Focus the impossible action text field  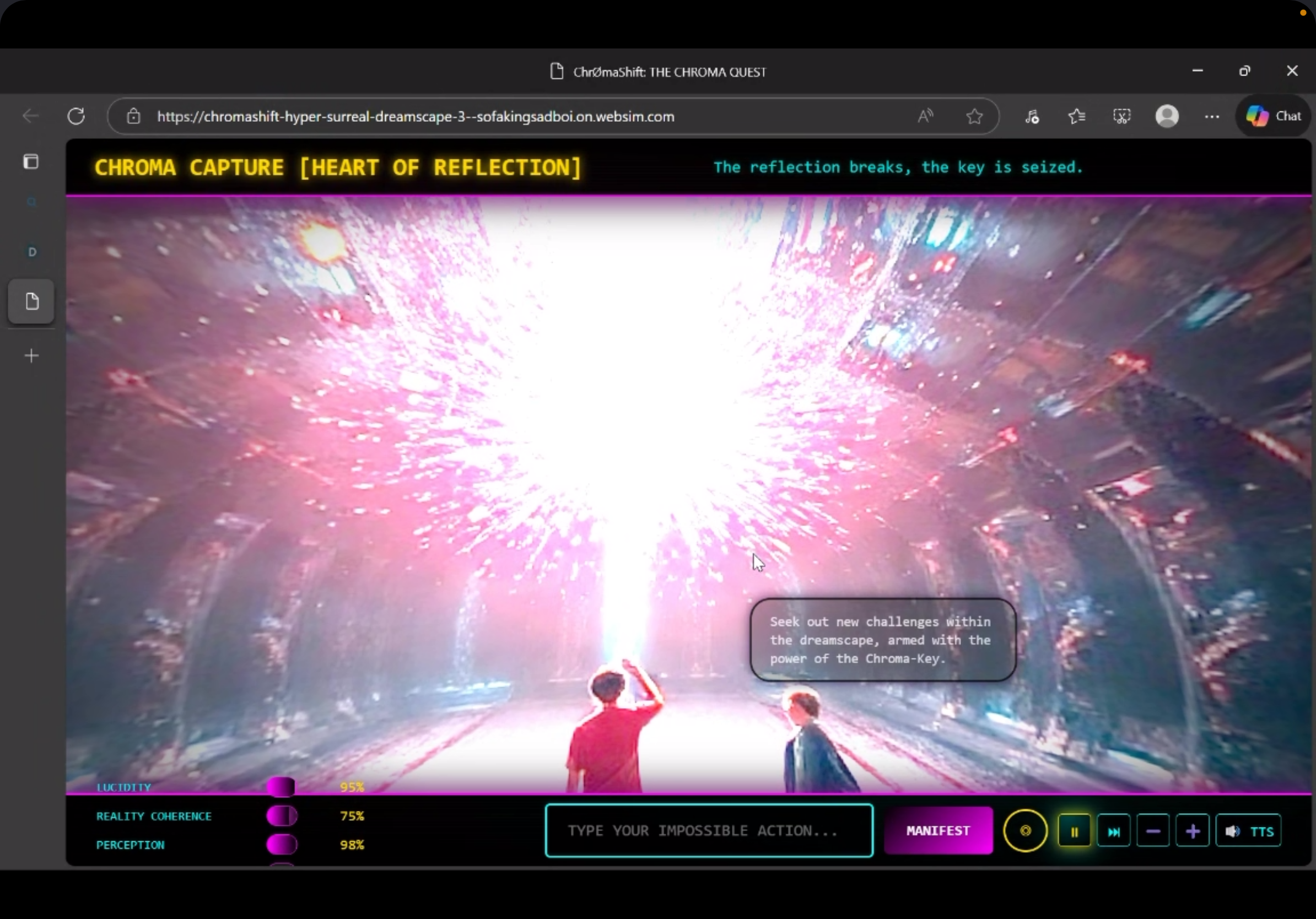coord(709,830)
